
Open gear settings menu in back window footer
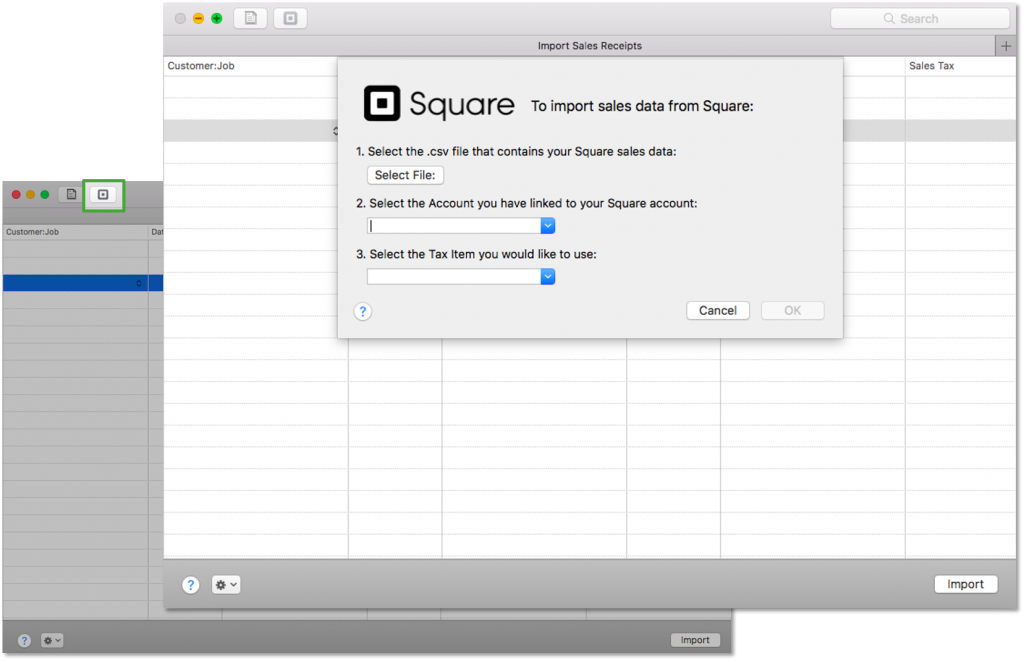(52, 641)
